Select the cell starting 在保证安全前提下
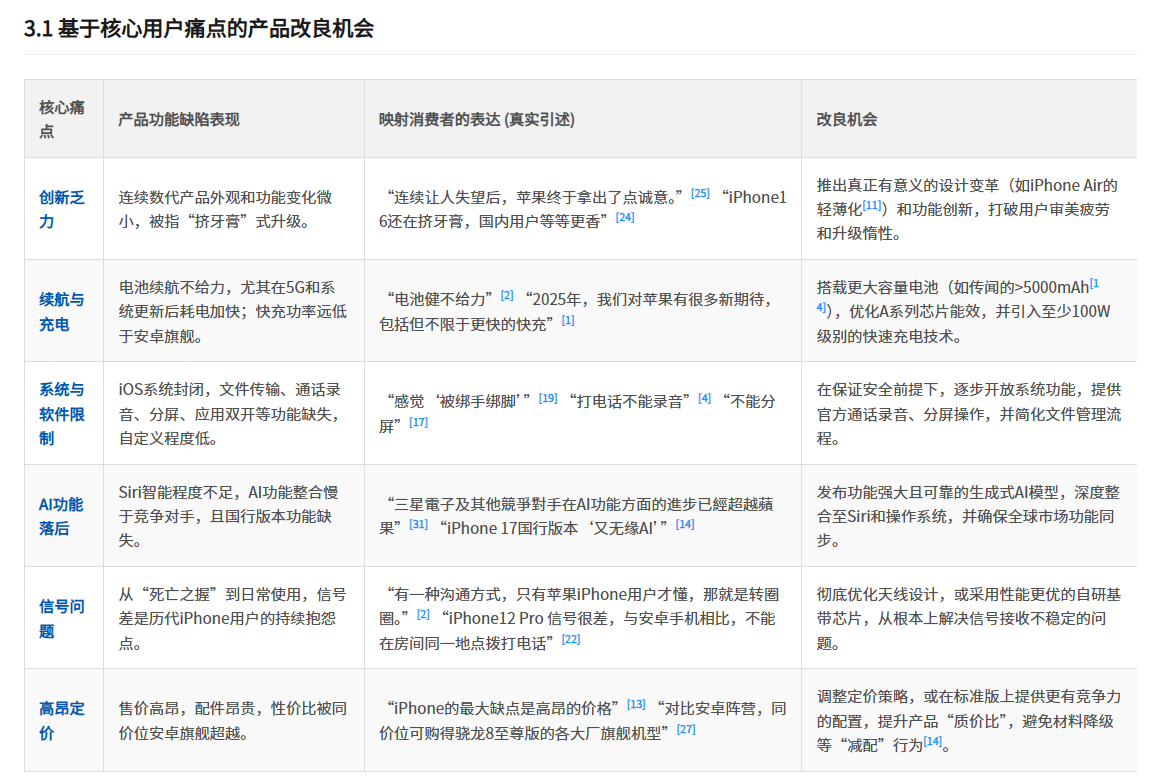This screenshot has height=781, width=1164. [969, 414]
